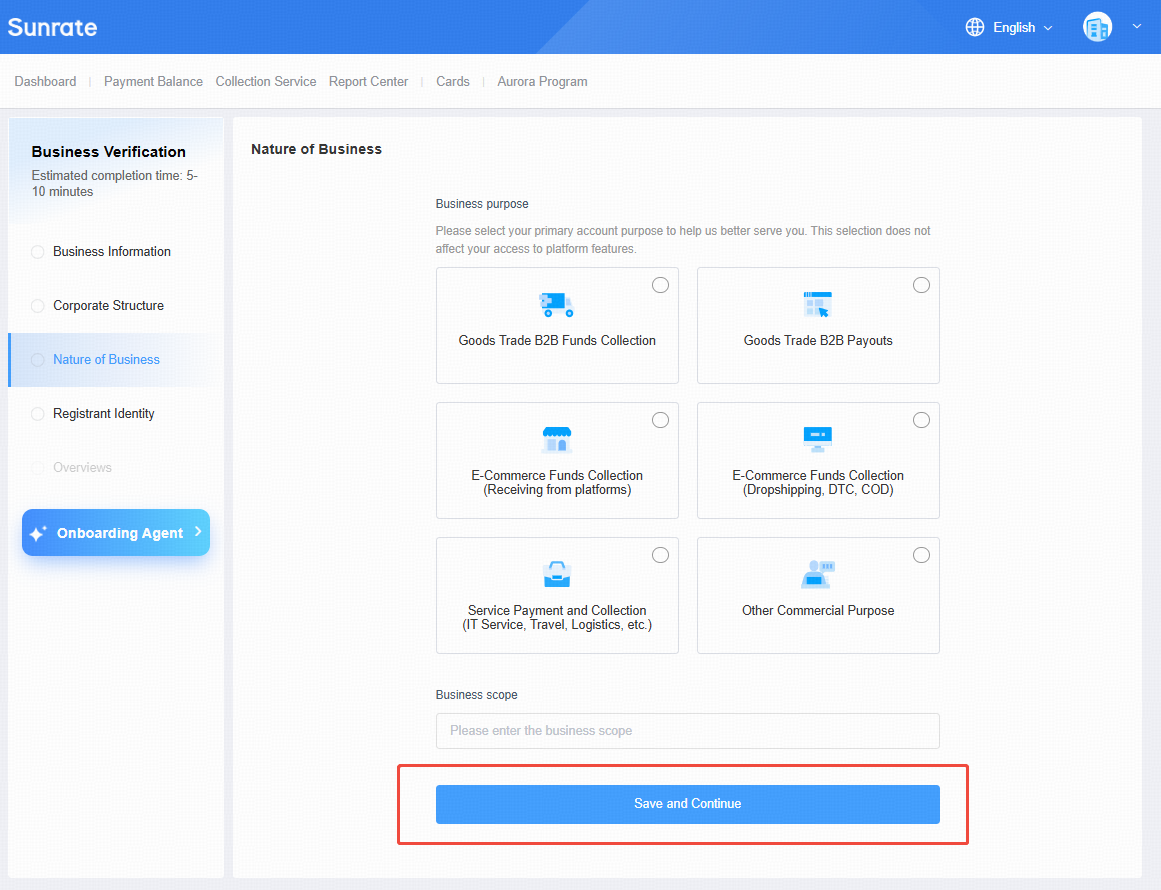Expand the account menu chevron
This screenshot has height=890, width=1161.
click(1137, 27)
